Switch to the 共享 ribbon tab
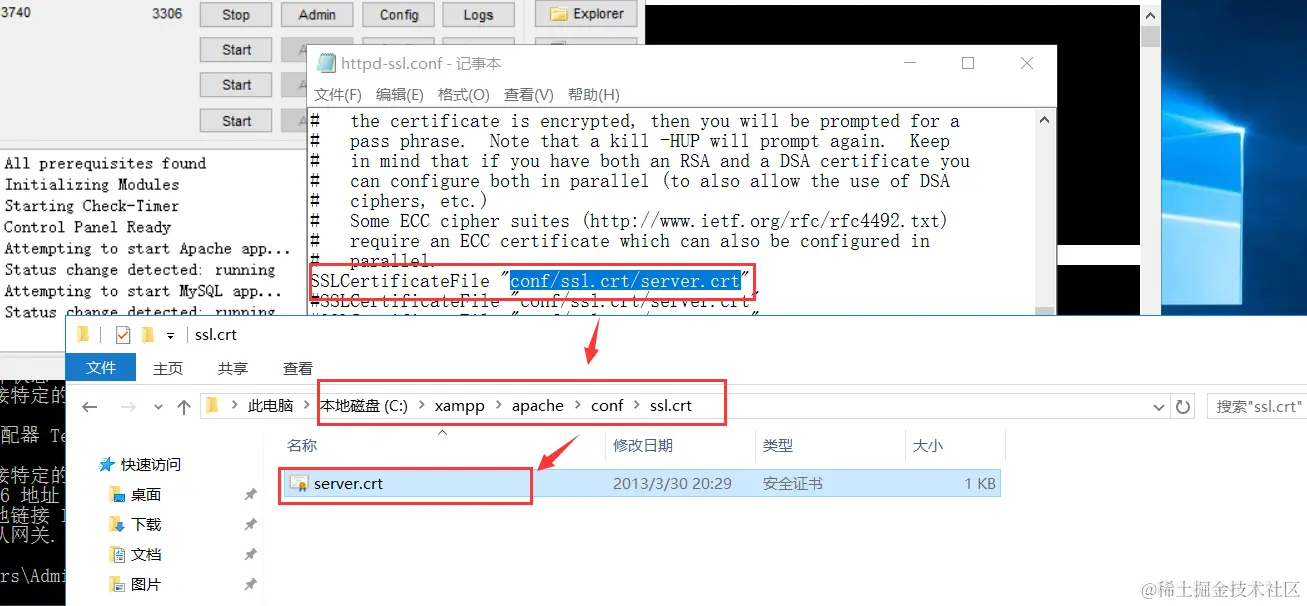The image size is (1307, 606). (233, 368)
